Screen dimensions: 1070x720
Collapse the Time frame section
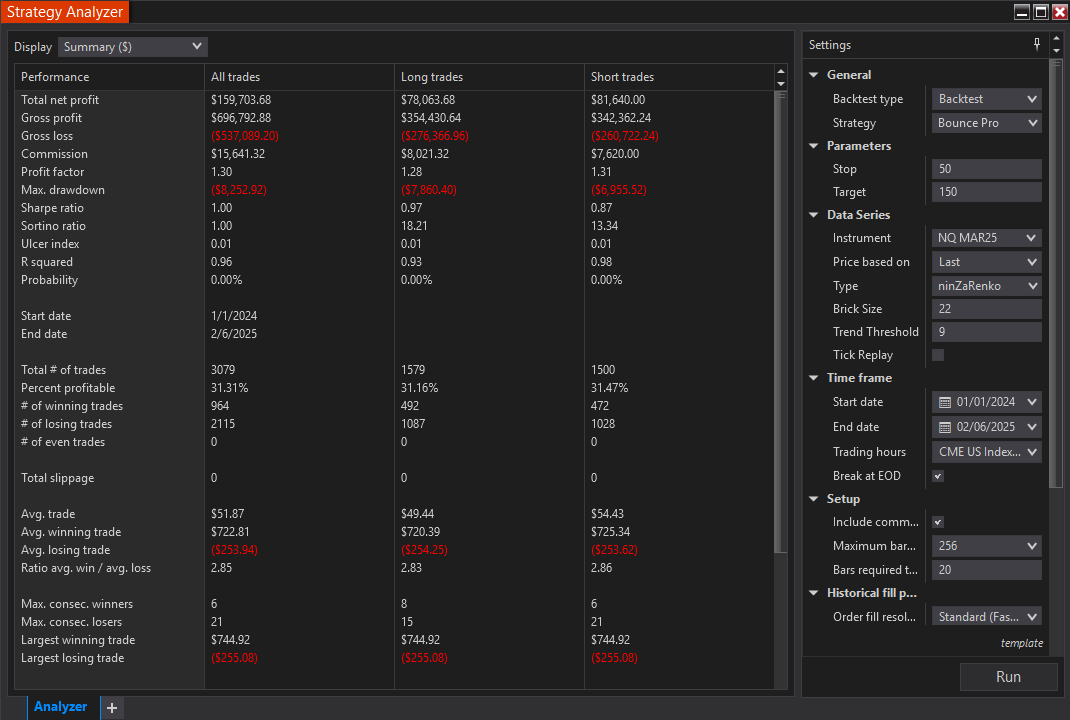click(x=813, y=378)
